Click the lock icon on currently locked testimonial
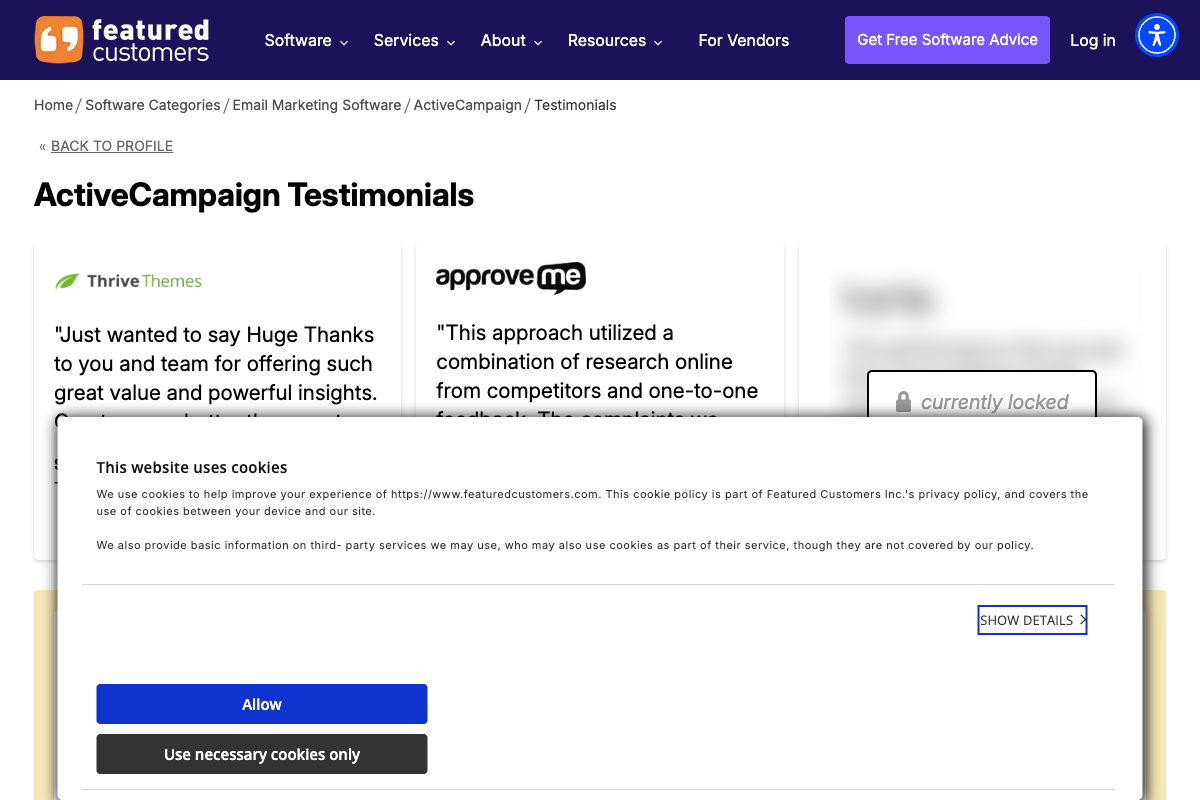 (x=903, y=401)
